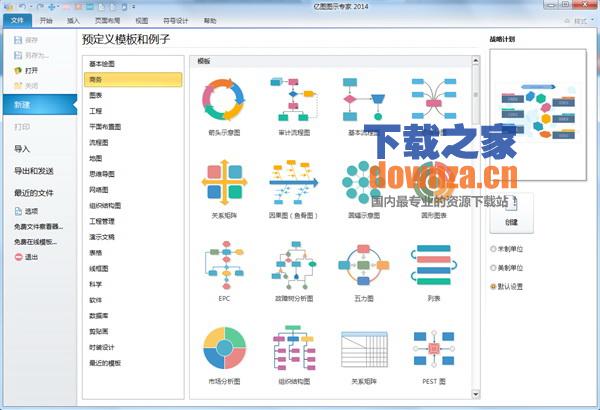This screenshot has height=410, width=600.
Task: Switch to the 符号设计 symbol design tab
Action: (176, 20)
